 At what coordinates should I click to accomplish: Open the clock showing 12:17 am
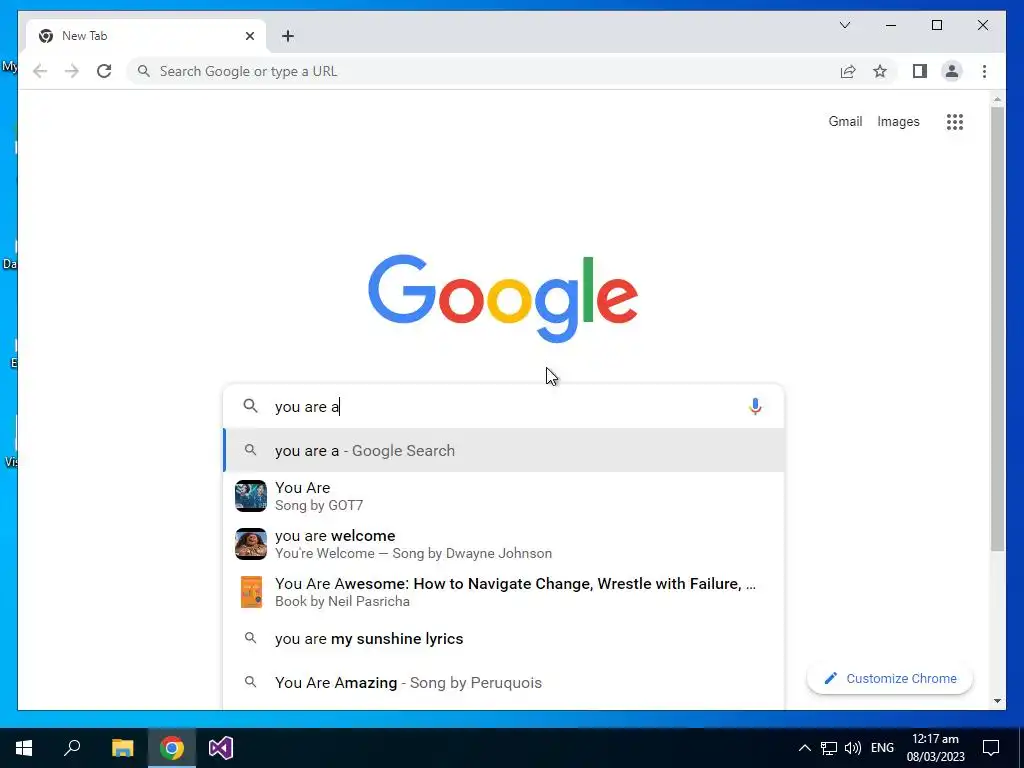935,748
